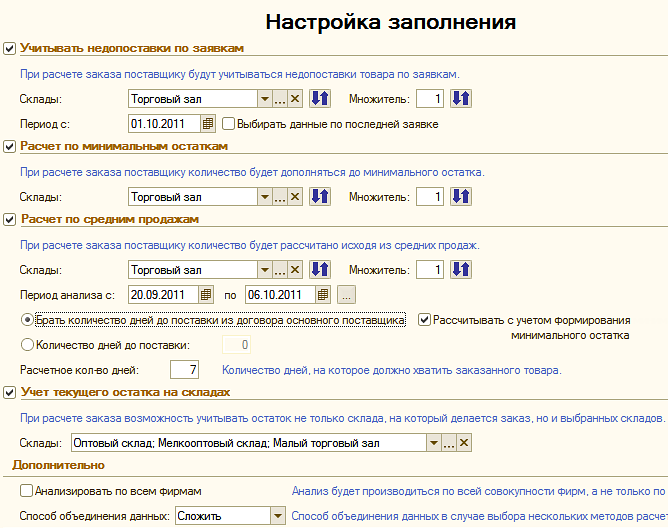Toggle Расчет по средним продажам checkbox

coord(9,220)
